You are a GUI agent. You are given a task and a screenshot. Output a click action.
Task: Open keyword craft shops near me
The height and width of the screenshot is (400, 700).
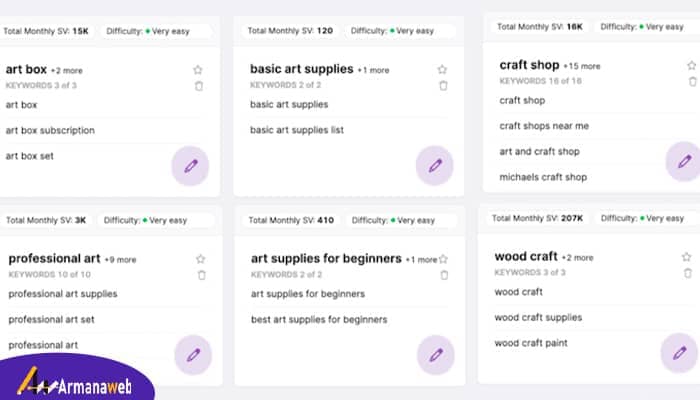point(544,126)
